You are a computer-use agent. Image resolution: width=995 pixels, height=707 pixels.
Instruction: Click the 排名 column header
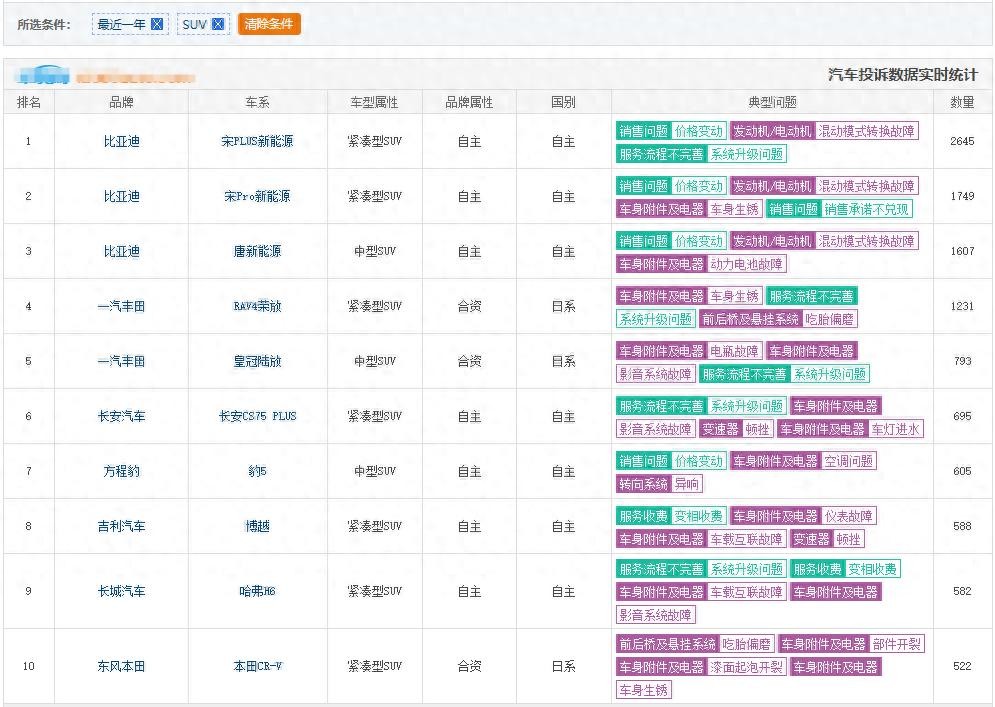tap(29, 102)
